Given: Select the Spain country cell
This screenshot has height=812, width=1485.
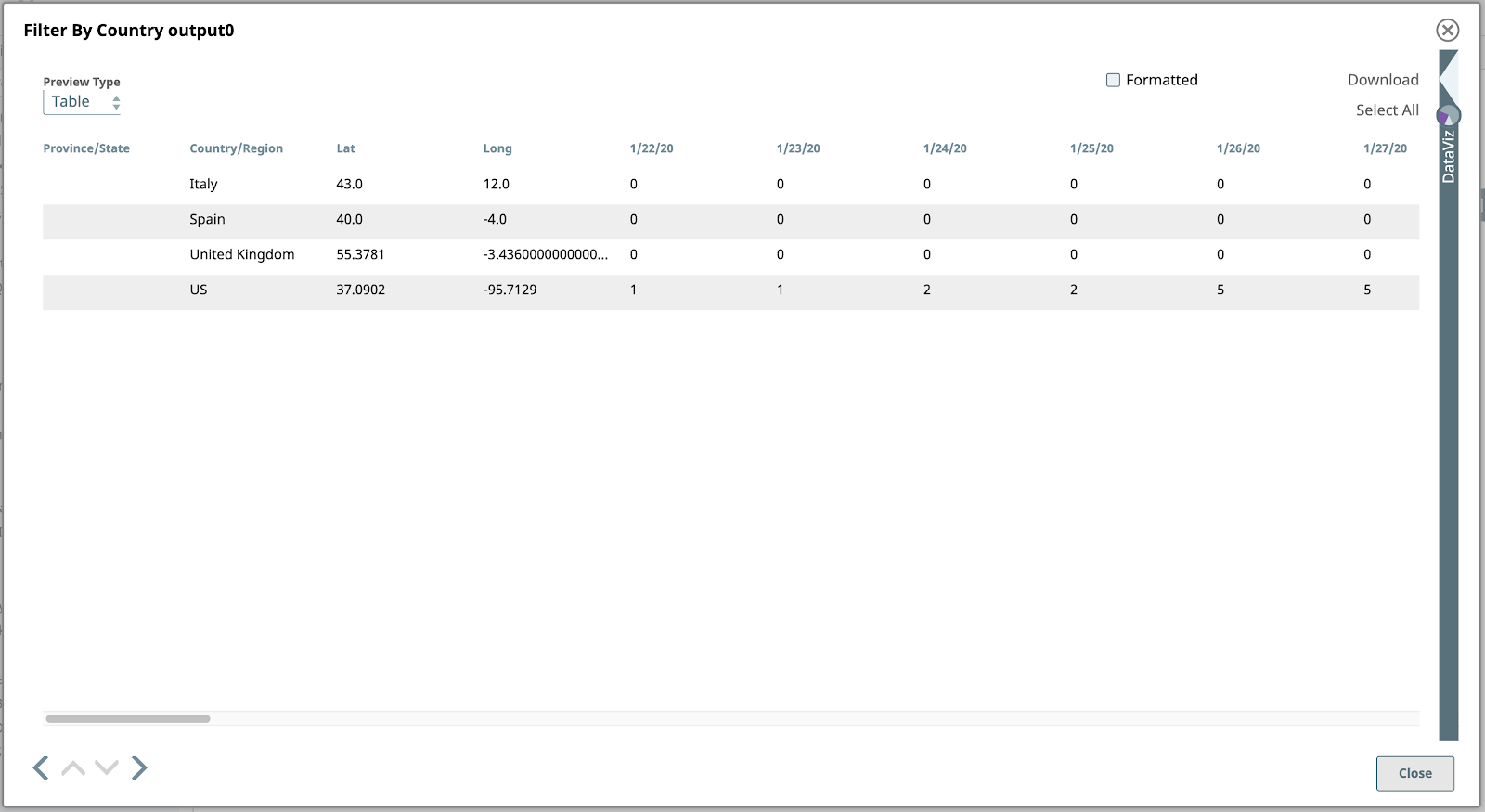Looking at the screenshot, I should coord(207,219).
